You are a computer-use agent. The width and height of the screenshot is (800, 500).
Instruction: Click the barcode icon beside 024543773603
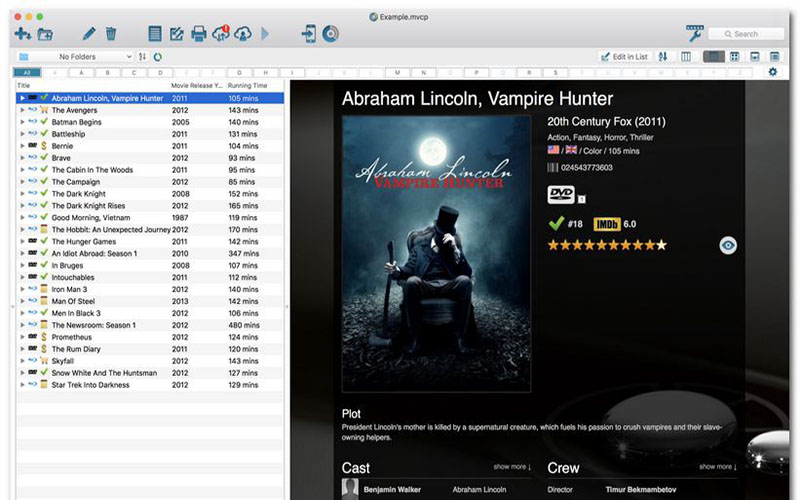pyautogui.click(x=553, y=167)
